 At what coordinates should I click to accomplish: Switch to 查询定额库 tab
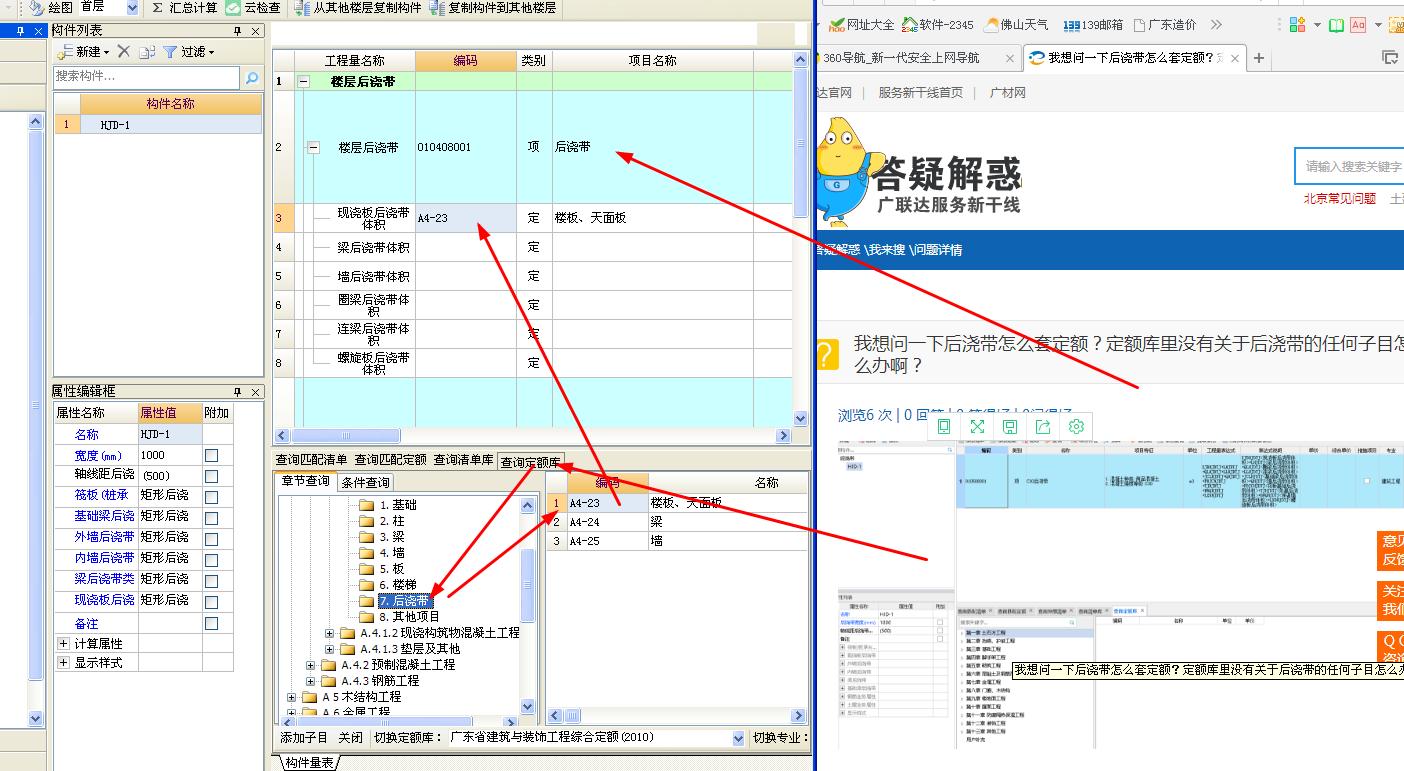(530, 462)
